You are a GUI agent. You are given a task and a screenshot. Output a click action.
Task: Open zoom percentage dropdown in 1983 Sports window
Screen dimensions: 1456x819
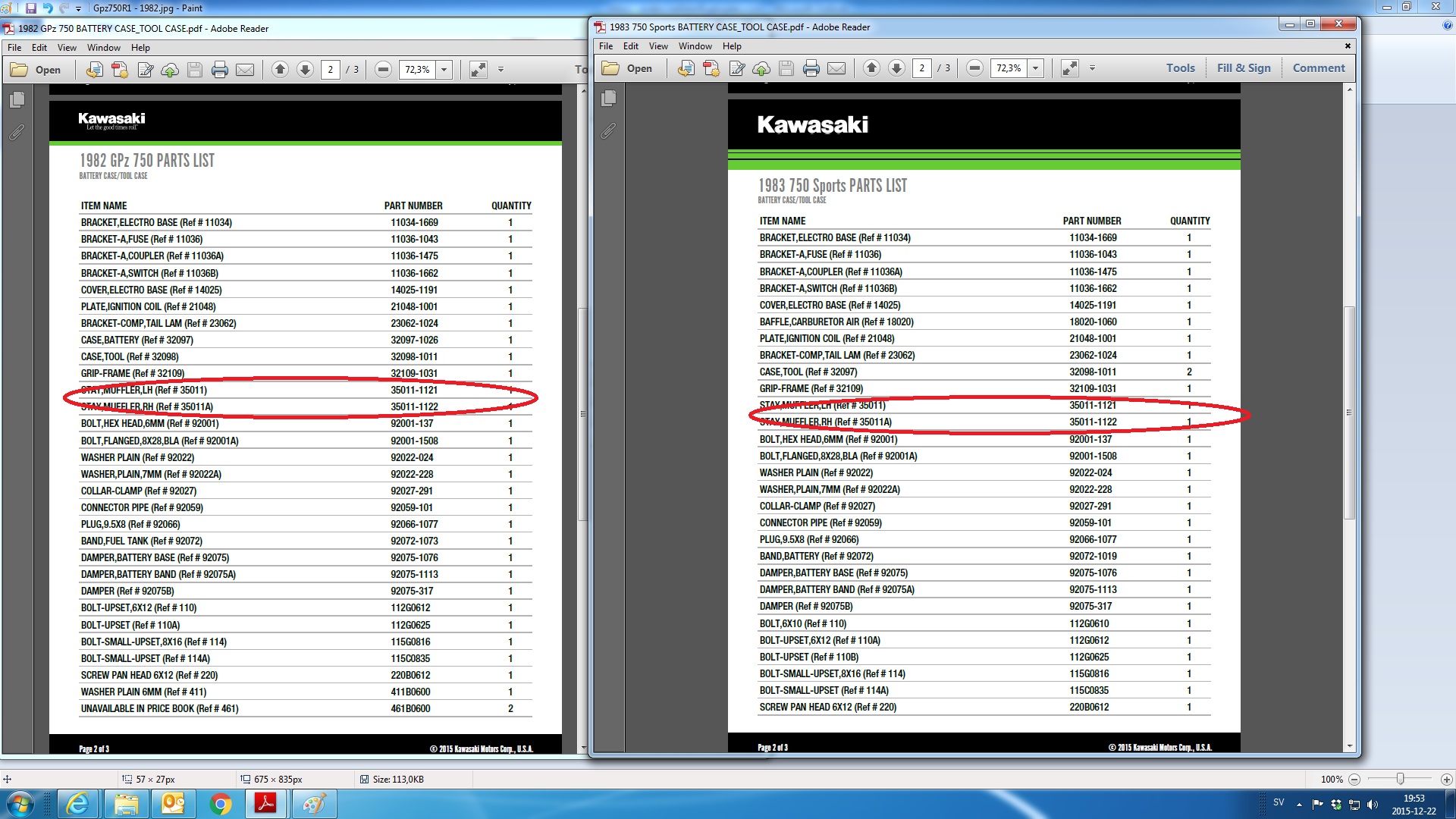click(1036, 68)
